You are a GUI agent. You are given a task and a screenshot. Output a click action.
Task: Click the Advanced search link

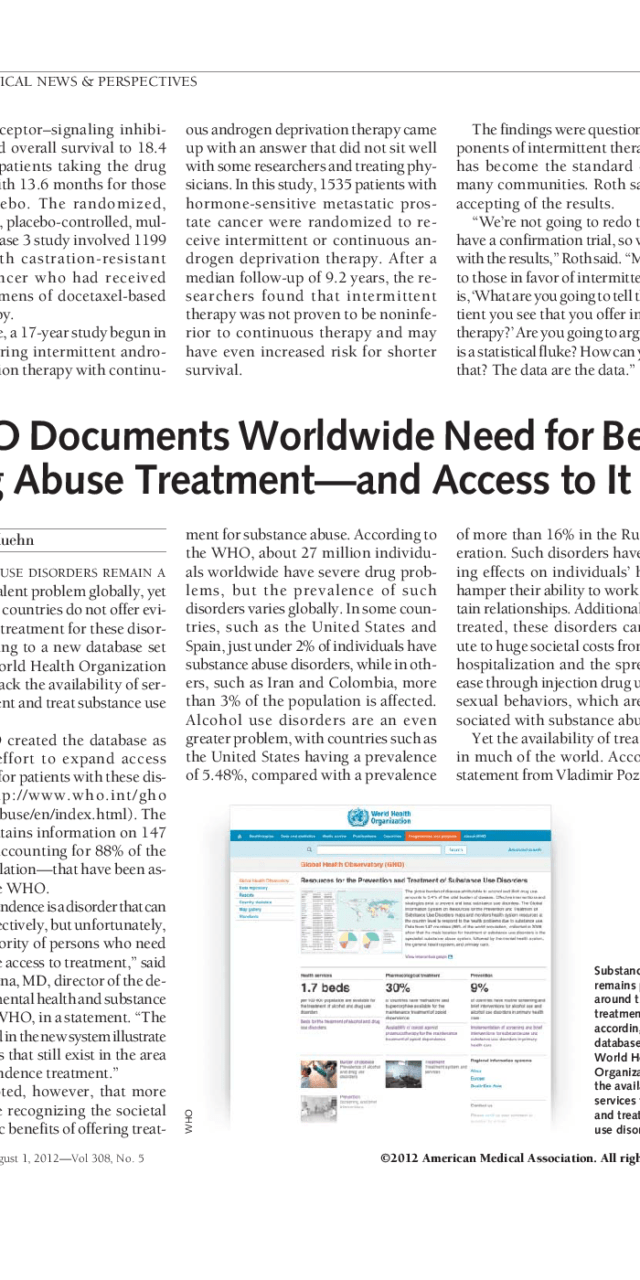click(523, 849)
